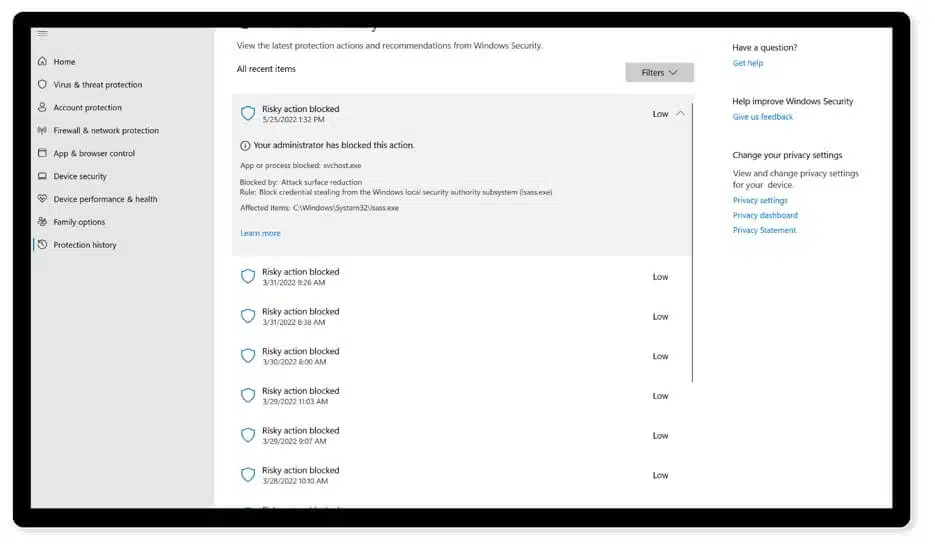Click shield icon of 3/30/2022 8:00 AM entry
935x552 pixels.
point(248,356)
